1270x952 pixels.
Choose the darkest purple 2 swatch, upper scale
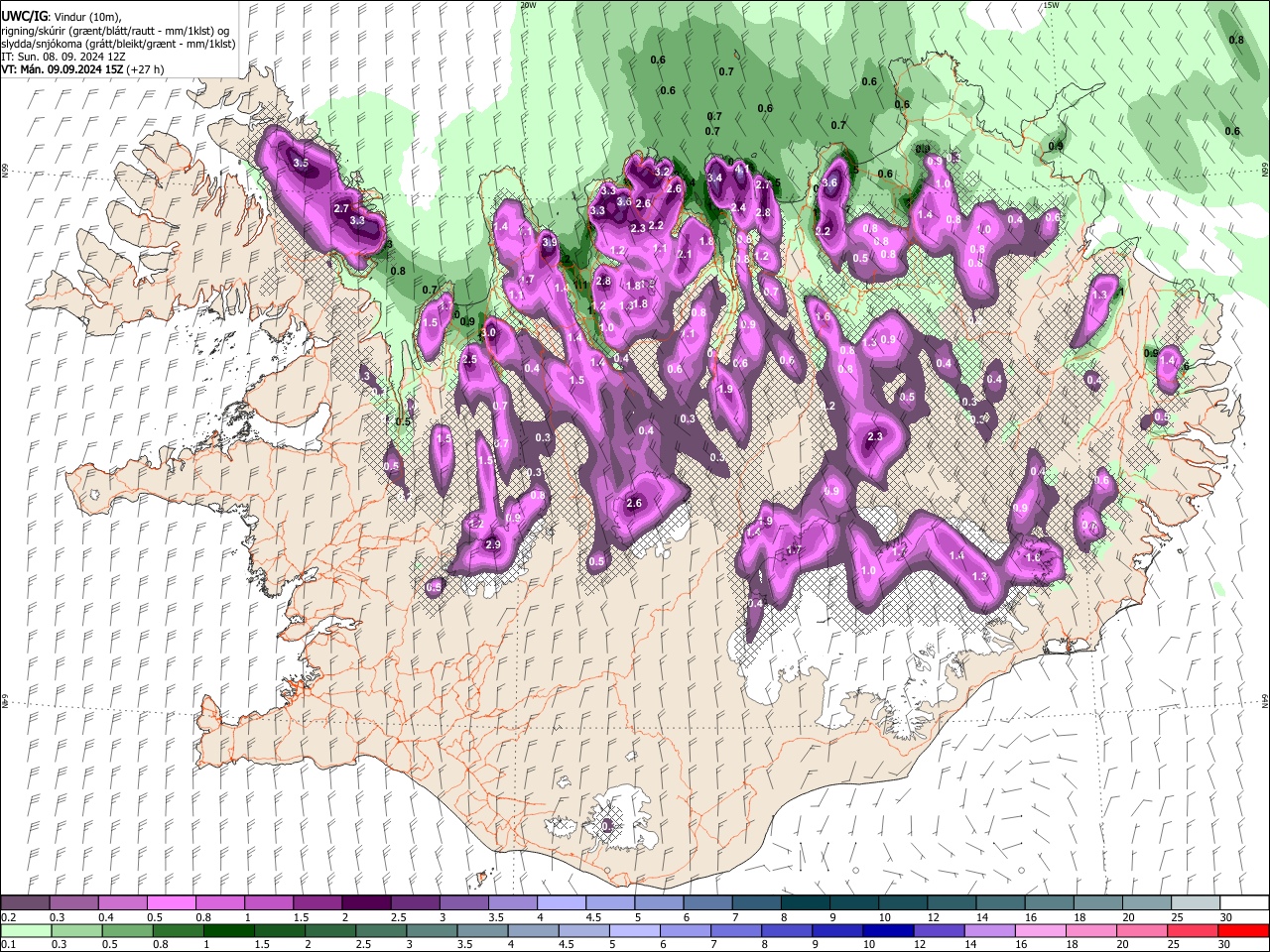coord(365,903)
